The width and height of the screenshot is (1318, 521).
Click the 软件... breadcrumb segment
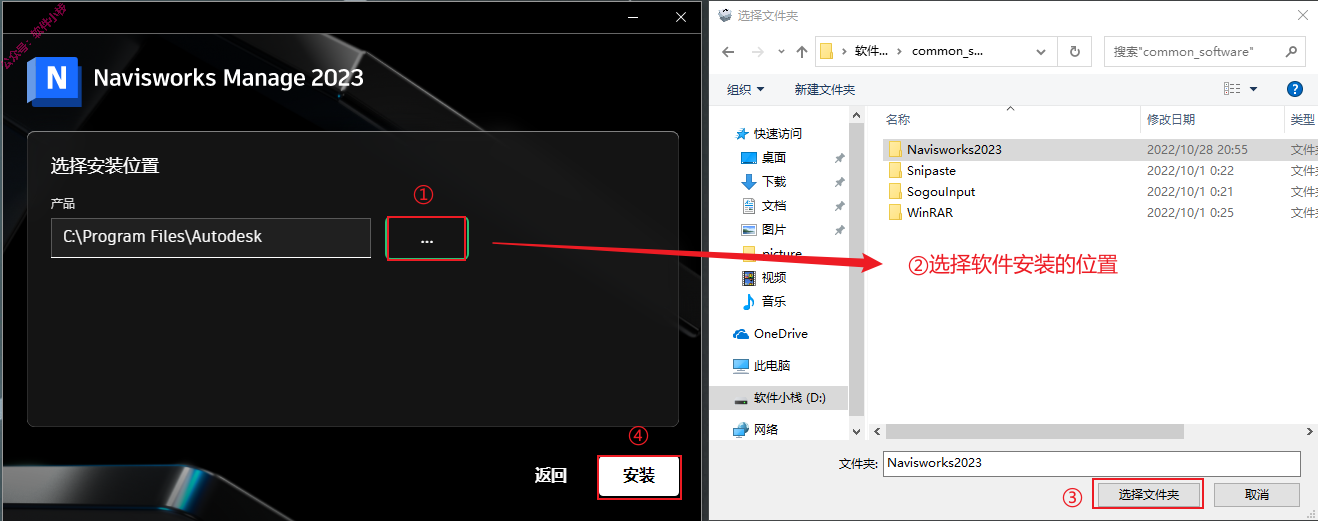tap(871, 51)
